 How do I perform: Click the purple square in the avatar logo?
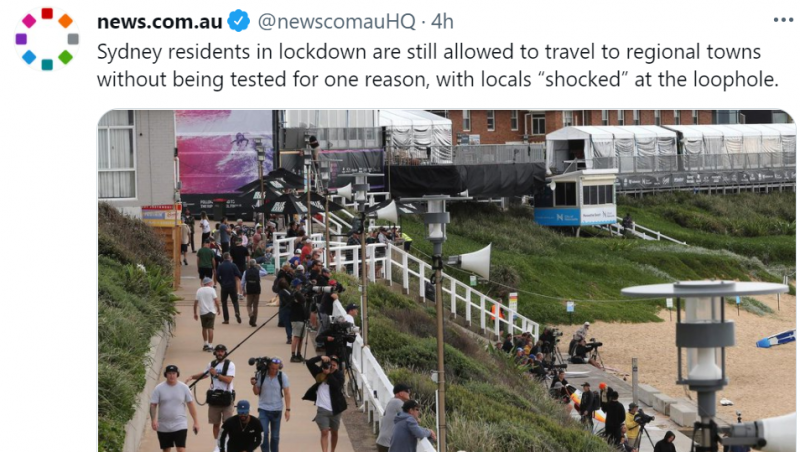tap(21, 39)
